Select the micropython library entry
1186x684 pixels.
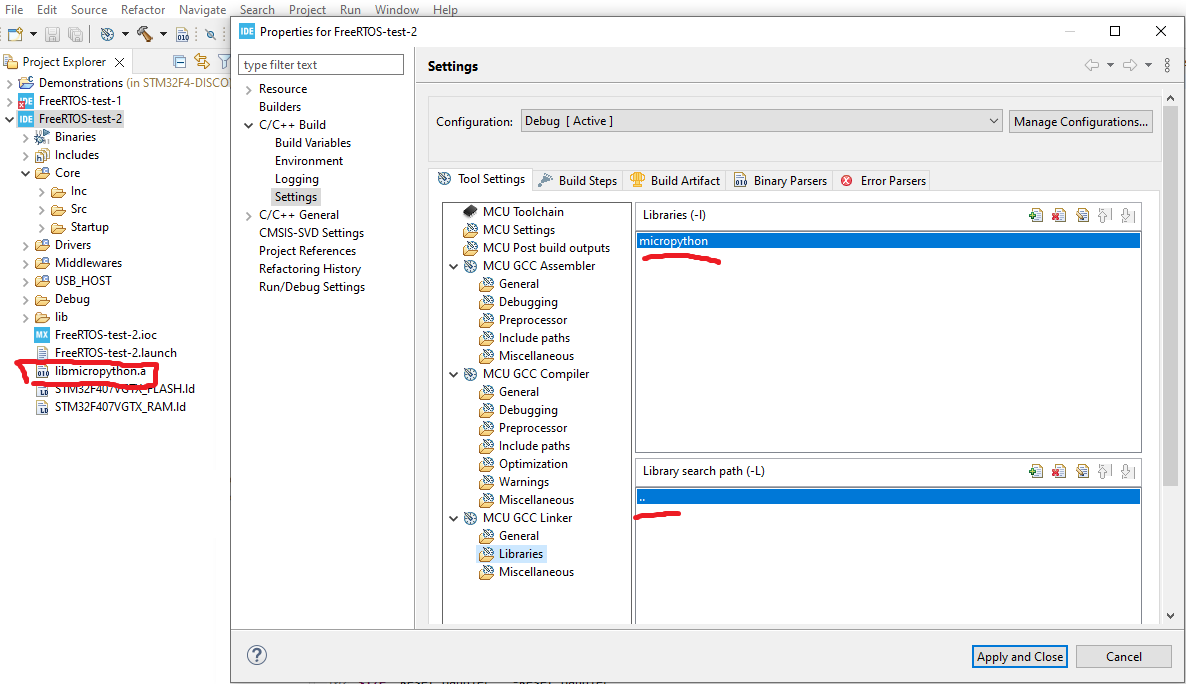pyautogui.click(x=888, y=241)
